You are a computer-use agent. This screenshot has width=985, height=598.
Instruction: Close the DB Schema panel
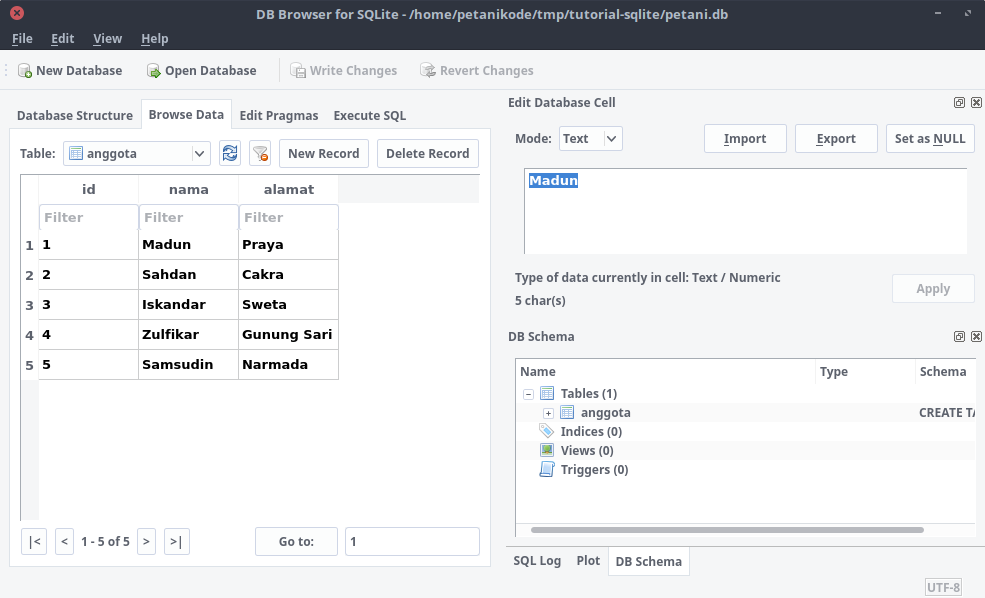click(x=976, y=337)
